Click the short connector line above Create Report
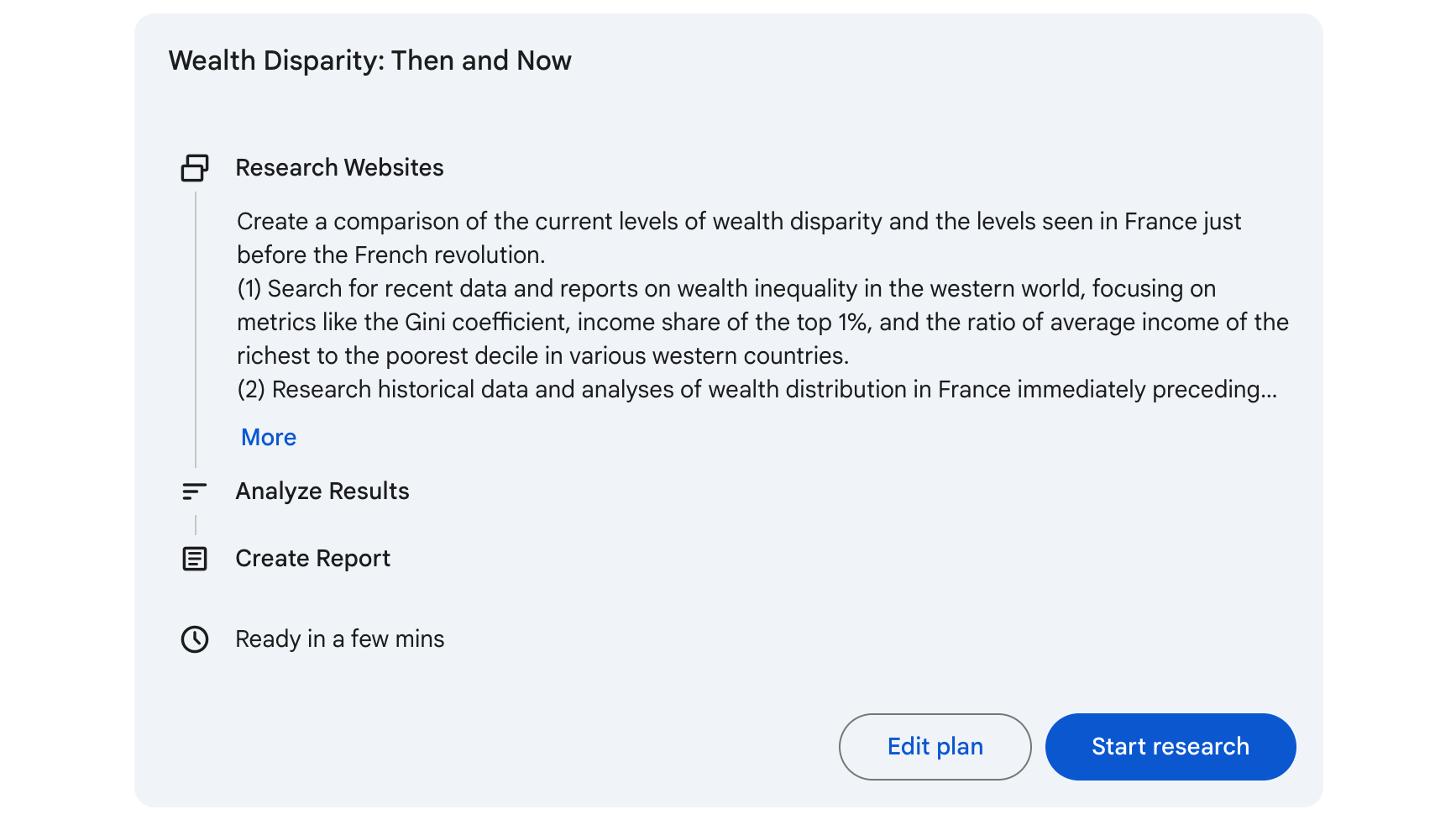 196,525
